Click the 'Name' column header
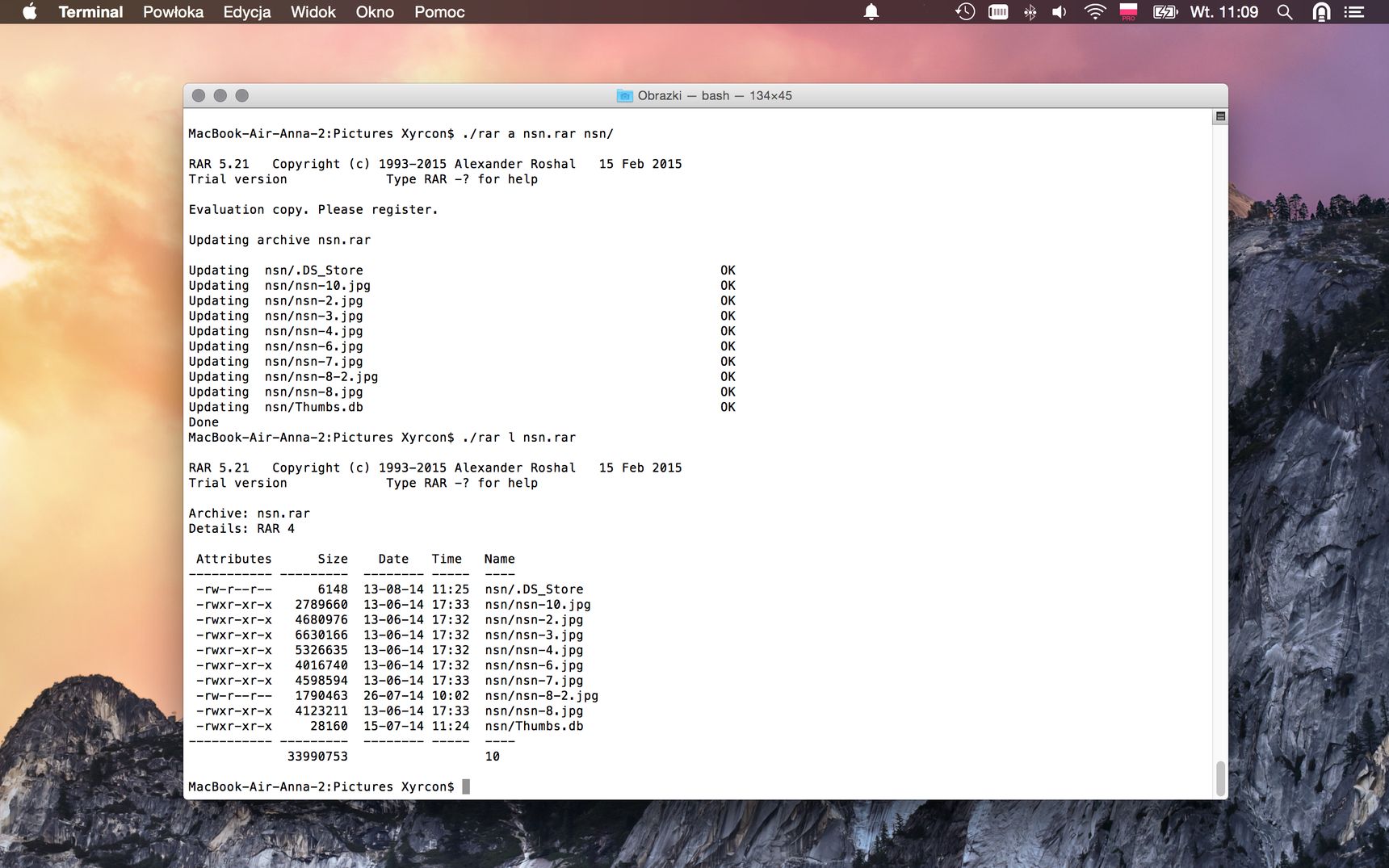 click(x=500, y=559)
